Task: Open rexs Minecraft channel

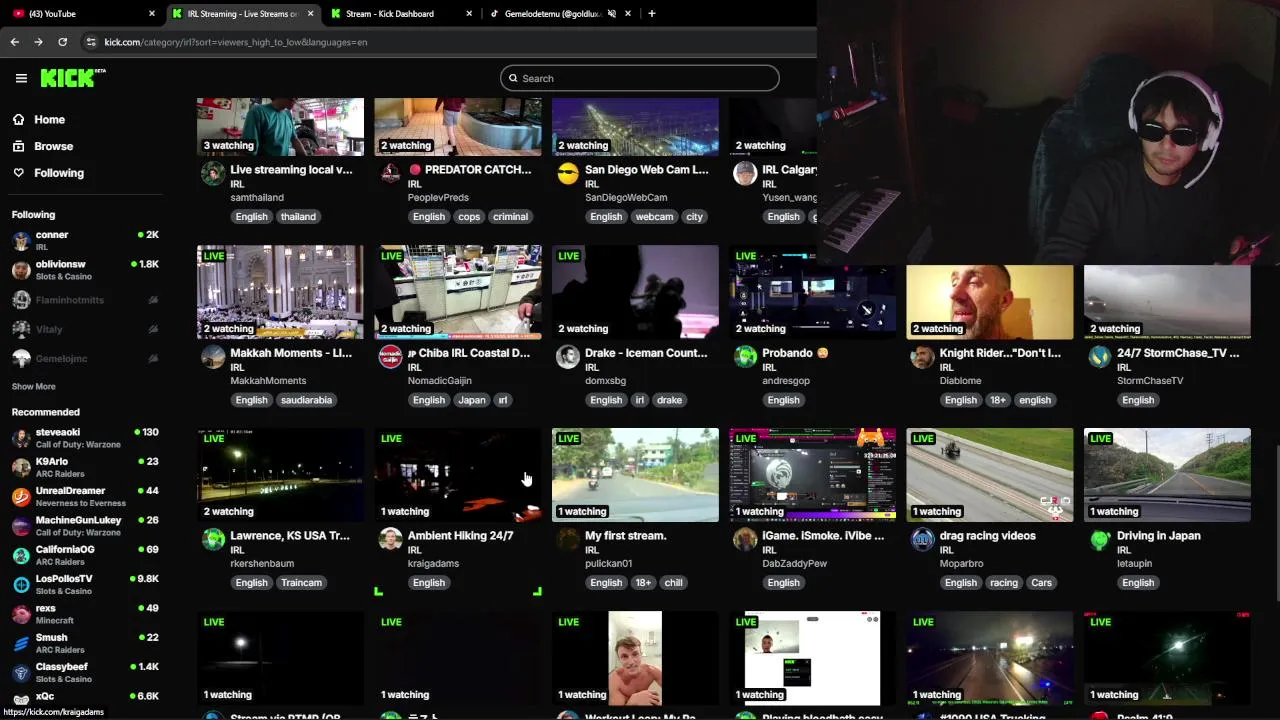Action: pos(85,614)
